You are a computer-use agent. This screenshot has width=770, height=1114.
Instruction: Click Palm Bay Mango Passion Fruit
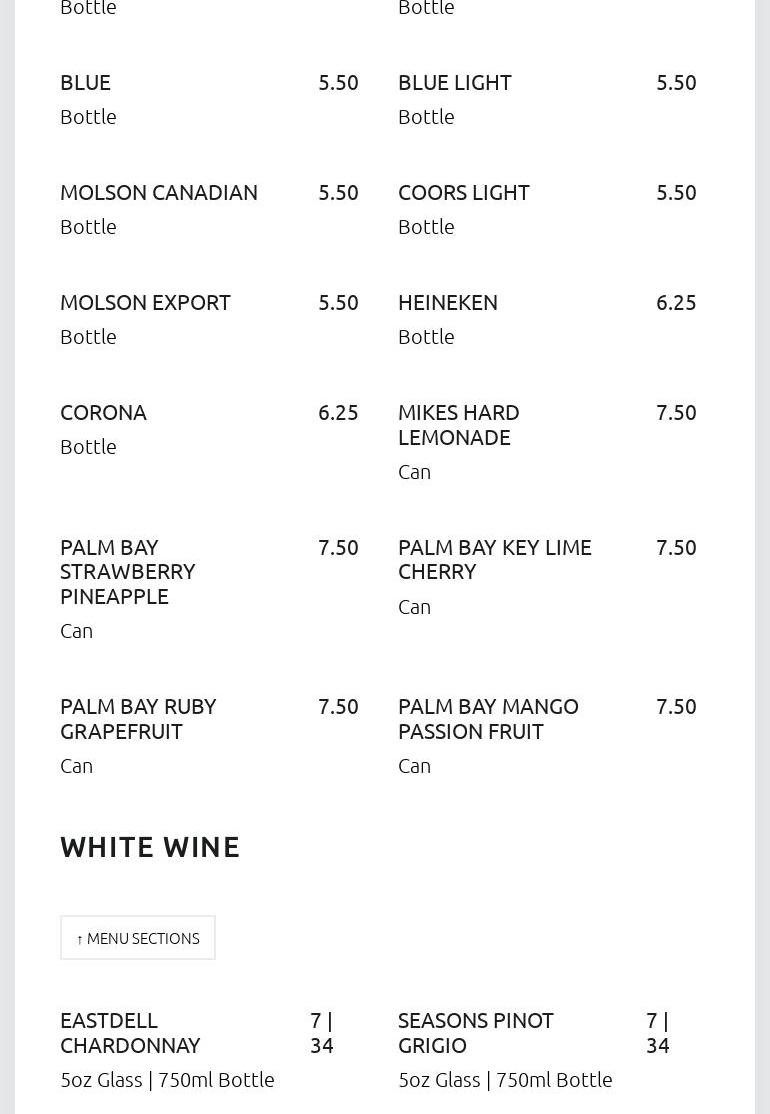pos(488,718)
